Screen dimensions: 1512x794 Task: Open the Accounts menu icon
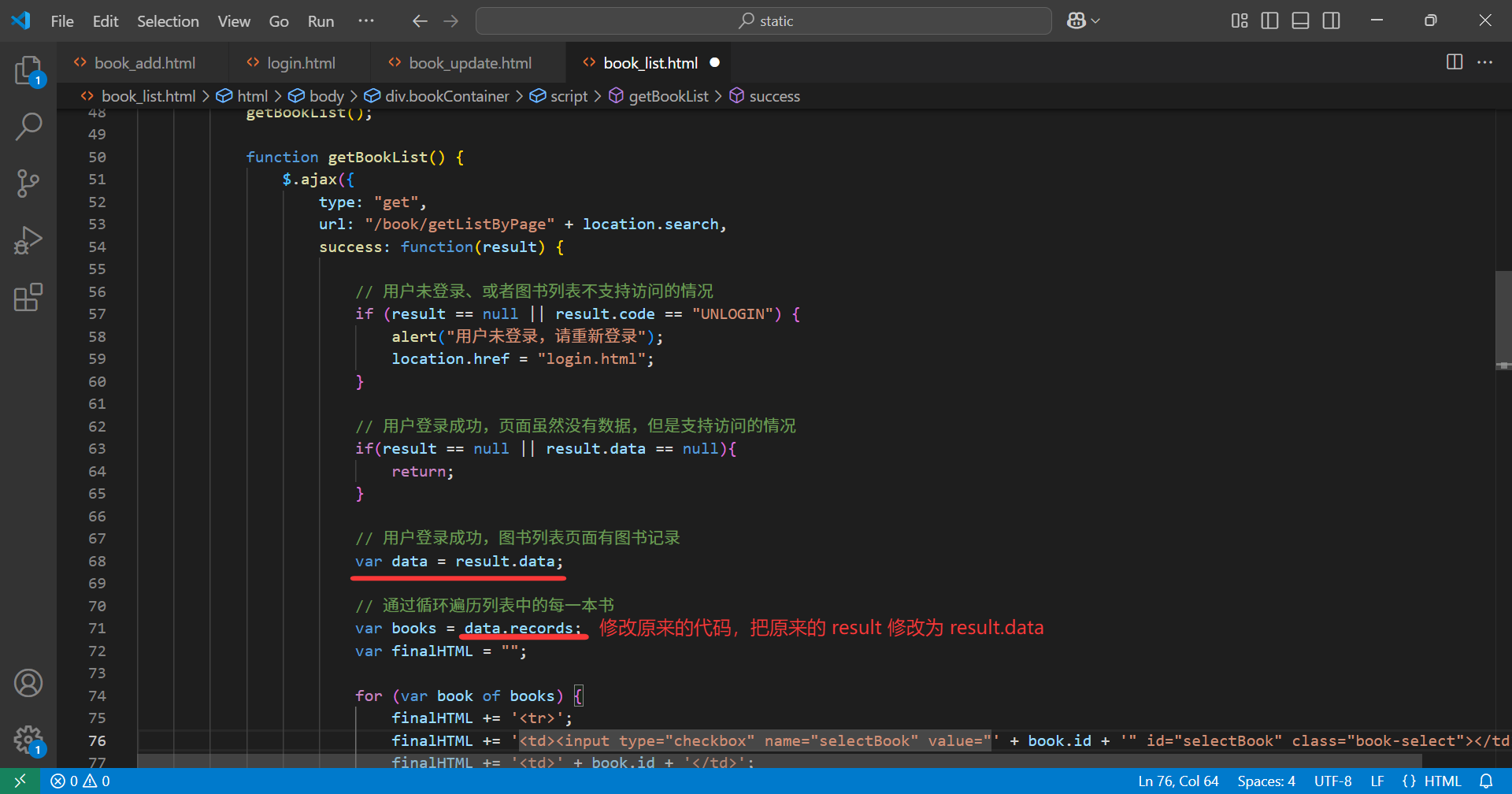pos(28,683)
